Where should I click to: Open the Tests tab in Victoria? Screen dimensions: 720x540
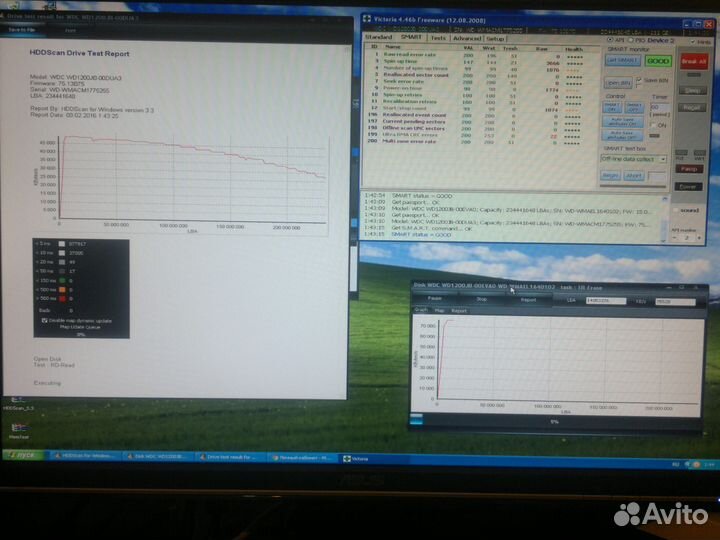click(x=438, y=38)
